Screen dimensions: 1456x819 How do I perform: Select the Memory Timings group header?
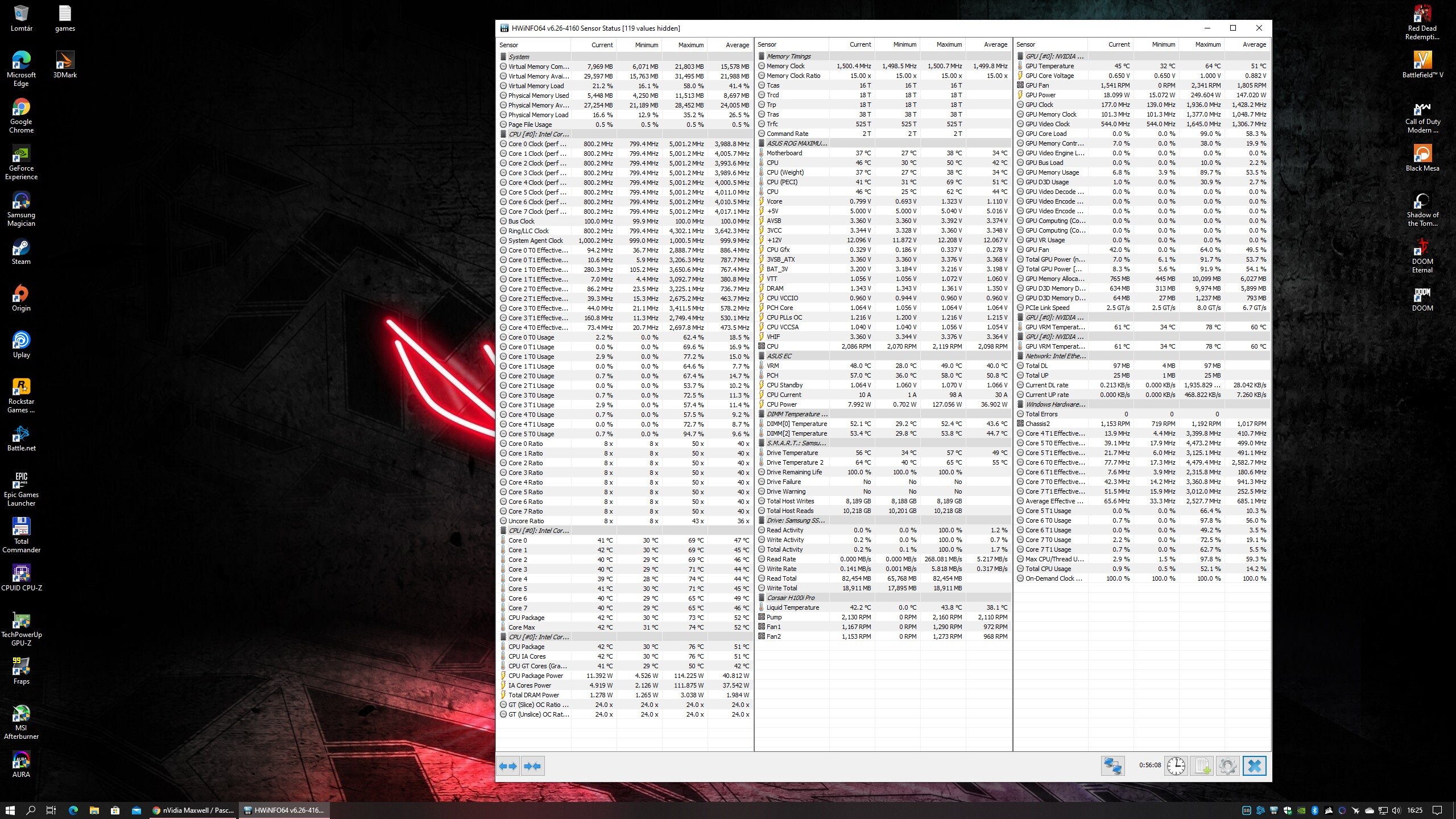tap(883, 56)
